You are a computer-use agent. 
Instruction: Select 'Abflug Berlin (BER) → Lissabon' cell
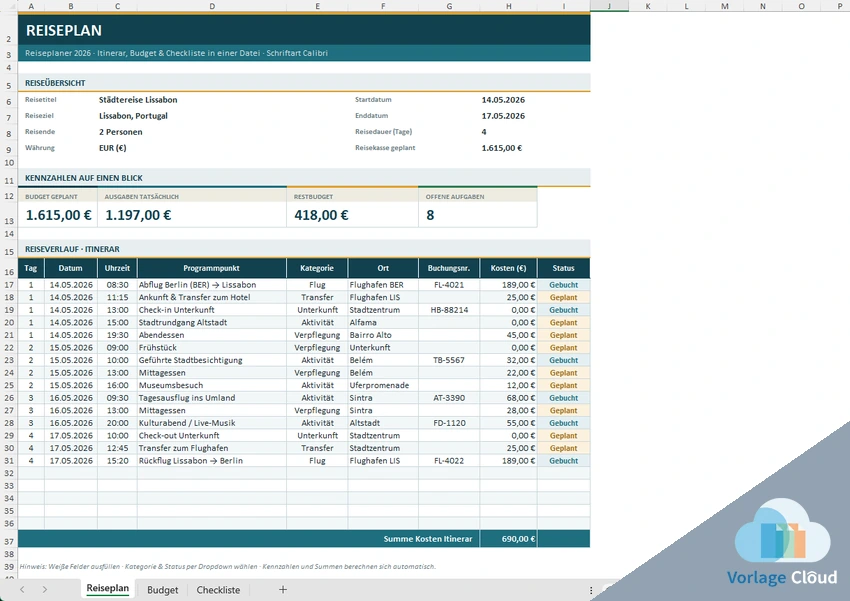tap(212, 285)
